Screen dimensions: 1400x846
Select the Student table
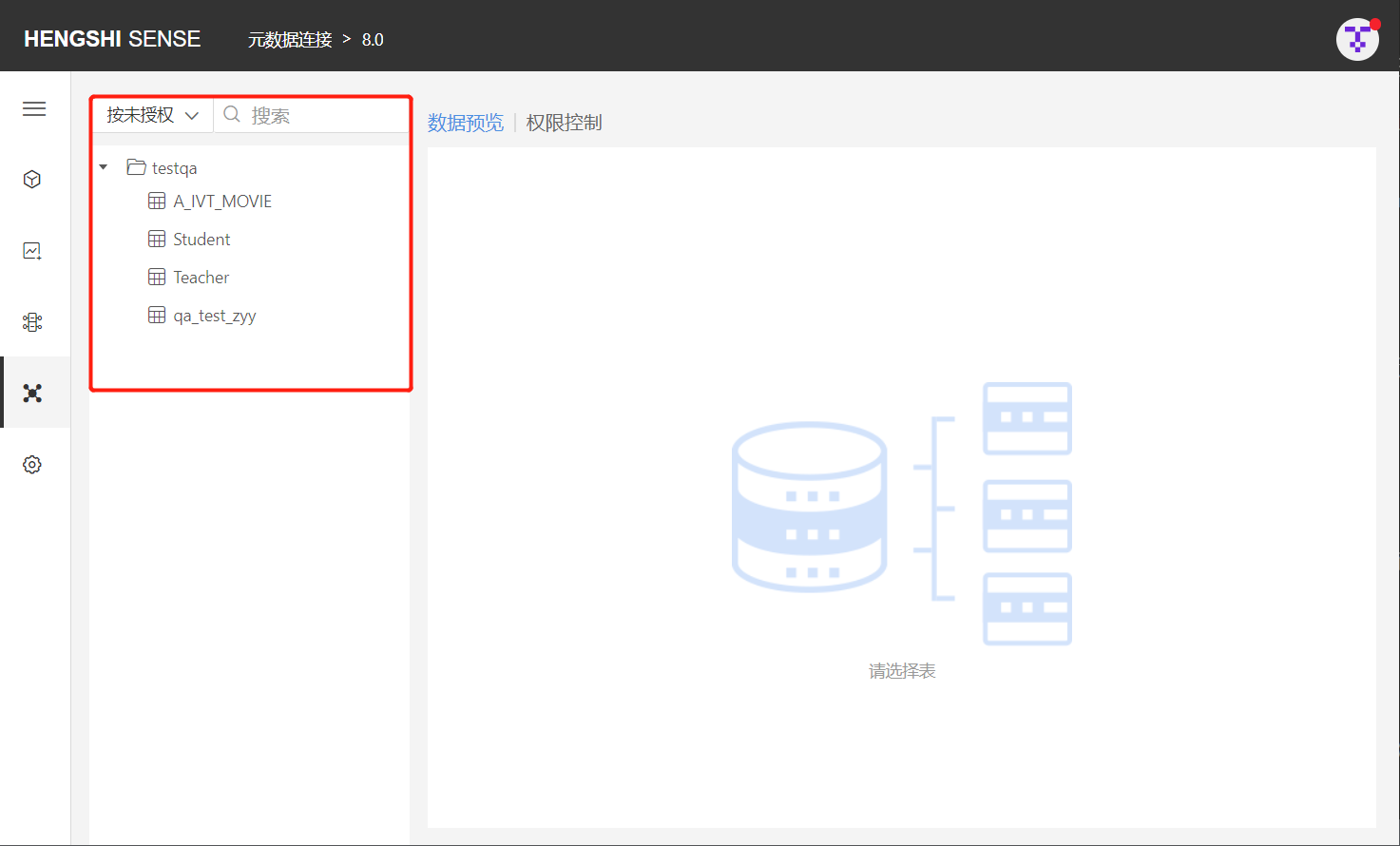pyautogui.click(x=201, y=240)
